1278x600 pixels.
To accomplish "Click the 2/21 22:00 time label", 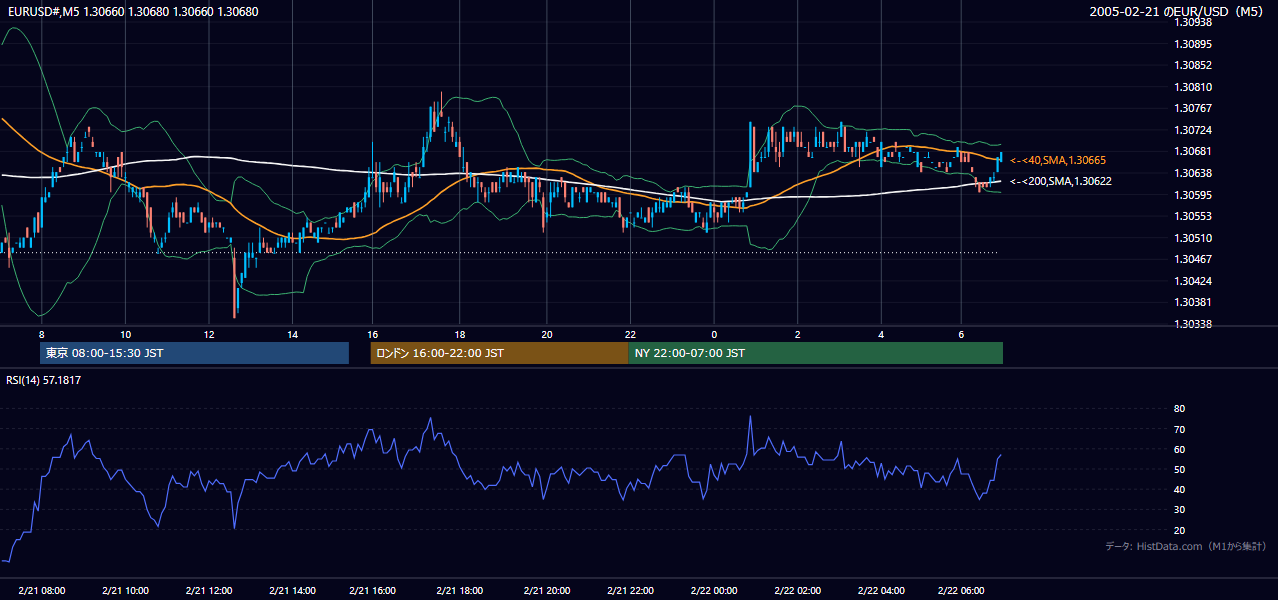I will coord(630,591).
